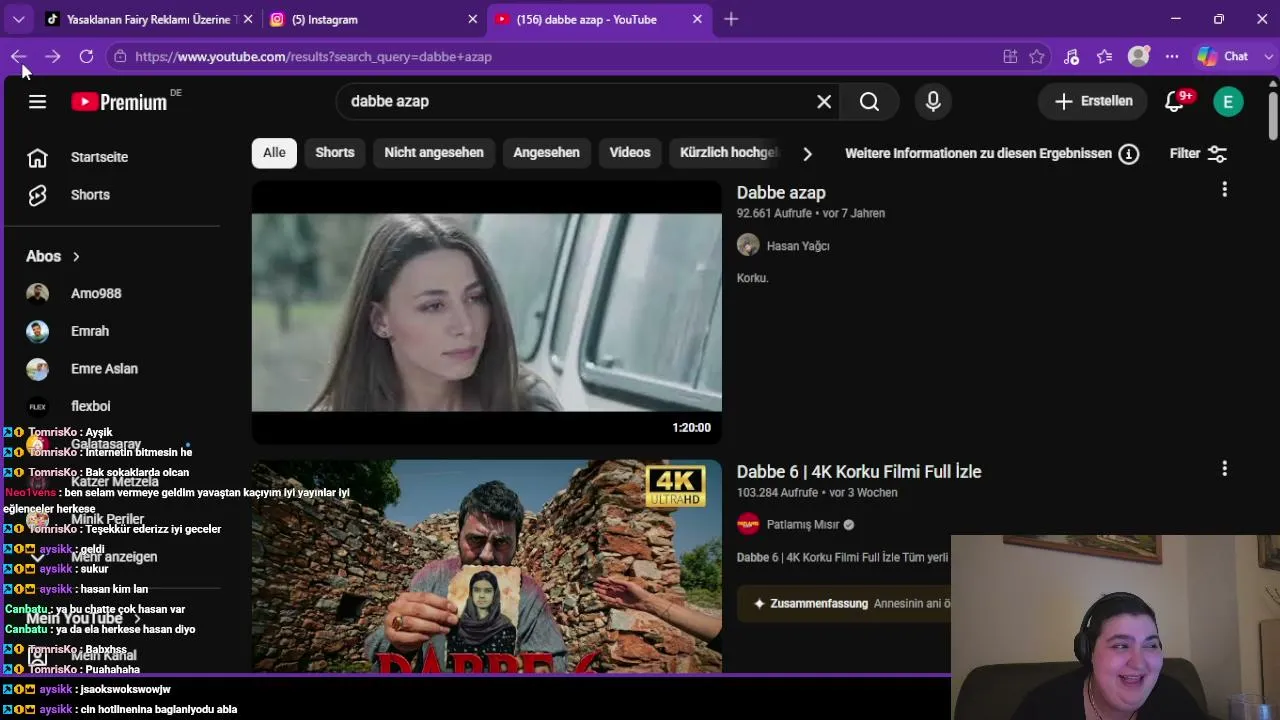Select the Kürzlich hochgeladen filter chip
This screenshot has width=1280, height=720.
[727, 153]
